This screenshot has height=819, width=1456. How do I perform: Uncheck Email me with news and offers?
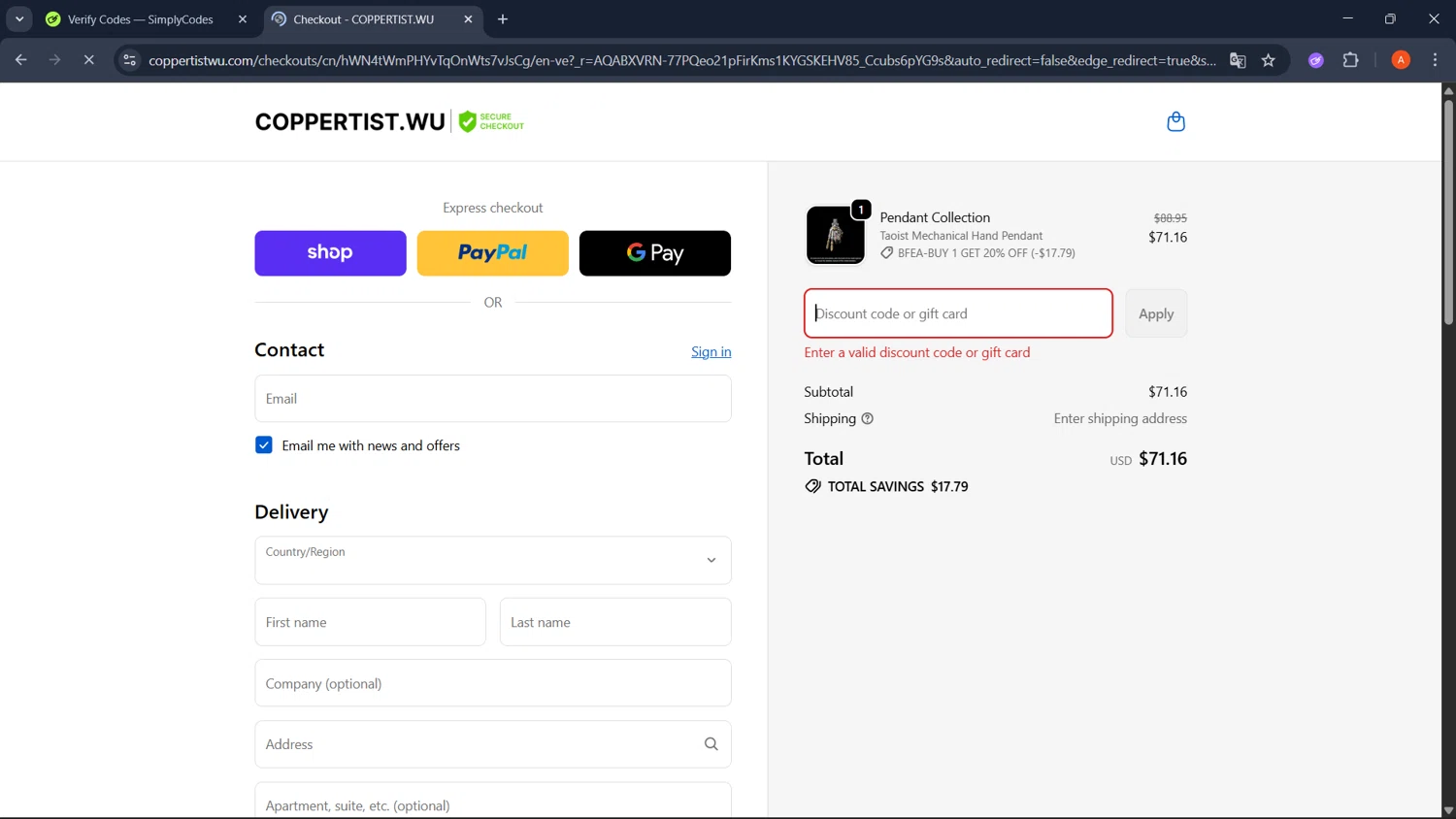point(264,445)
